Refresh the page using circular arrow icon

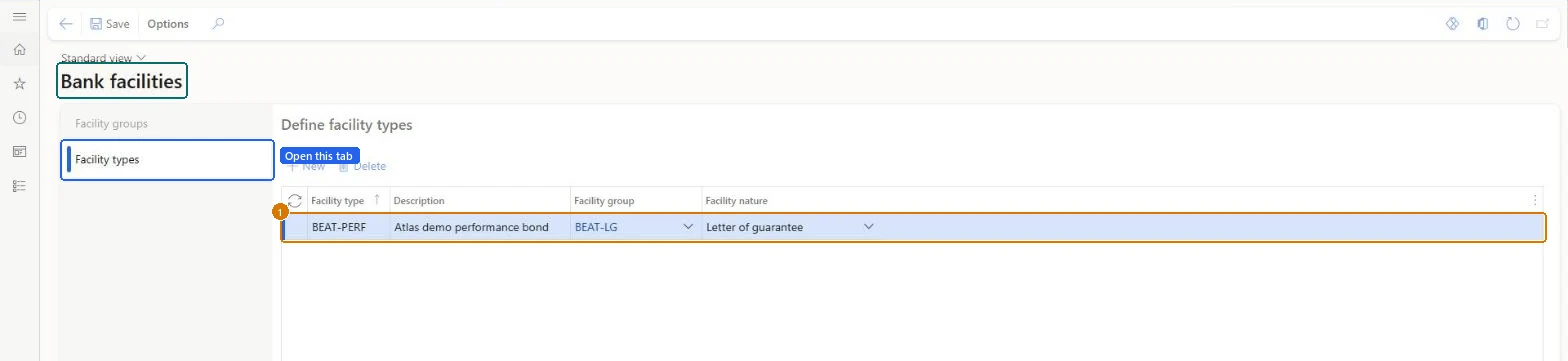[x=1513, y=24]
